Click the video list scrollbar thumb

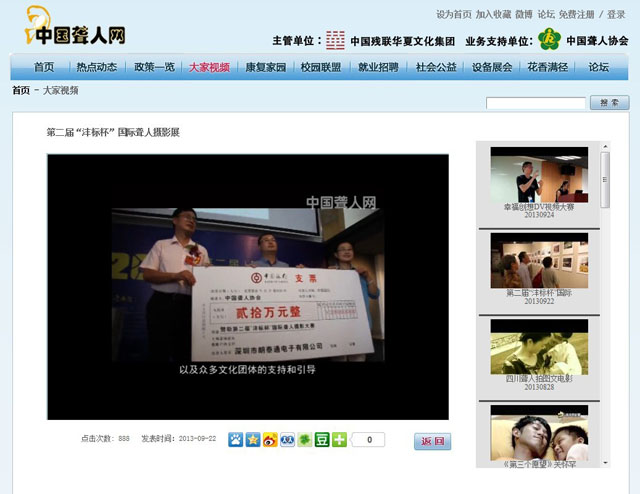coord(605,180)
